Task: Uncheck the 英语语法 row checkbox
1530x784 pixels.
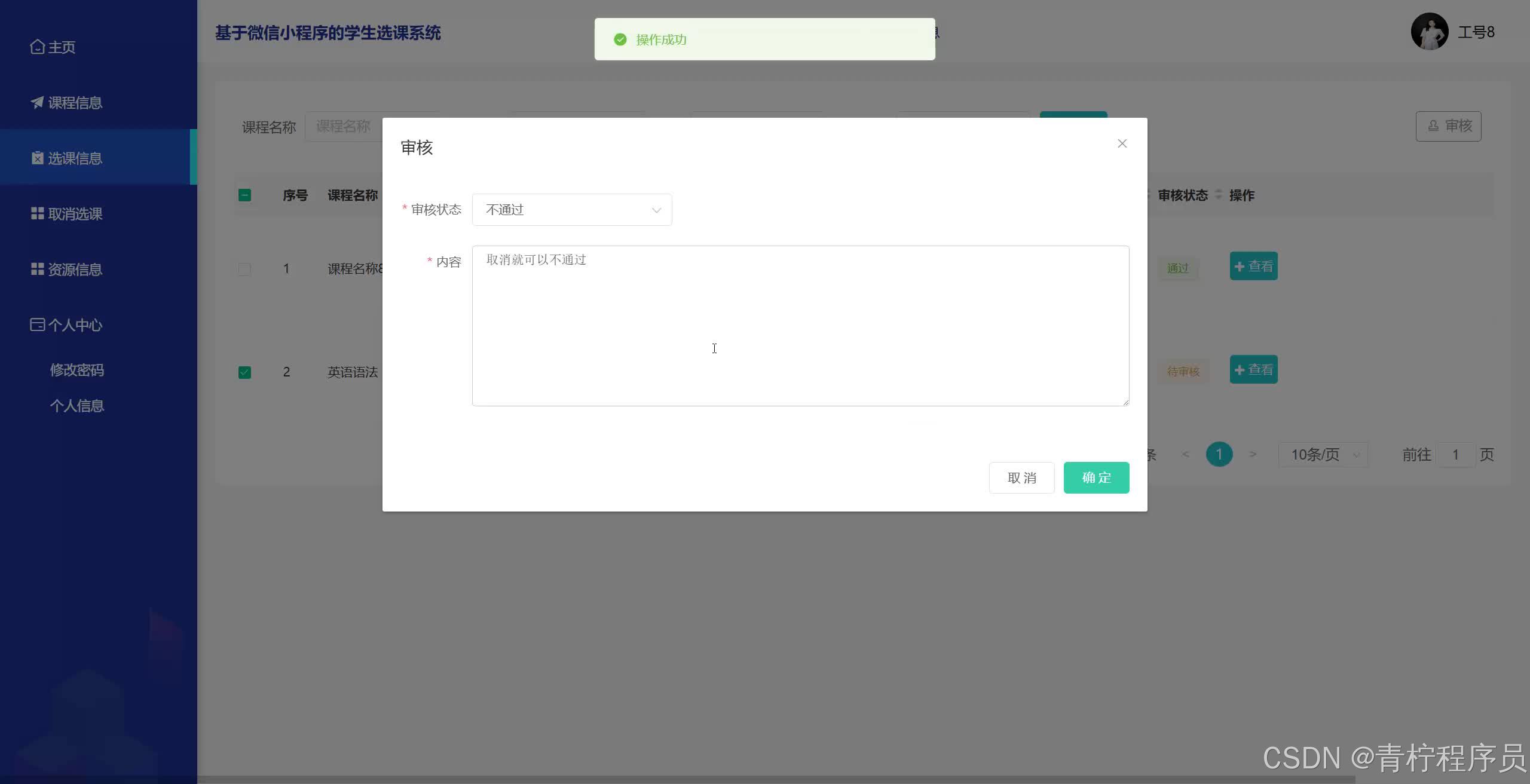Action: coord(244,372)
